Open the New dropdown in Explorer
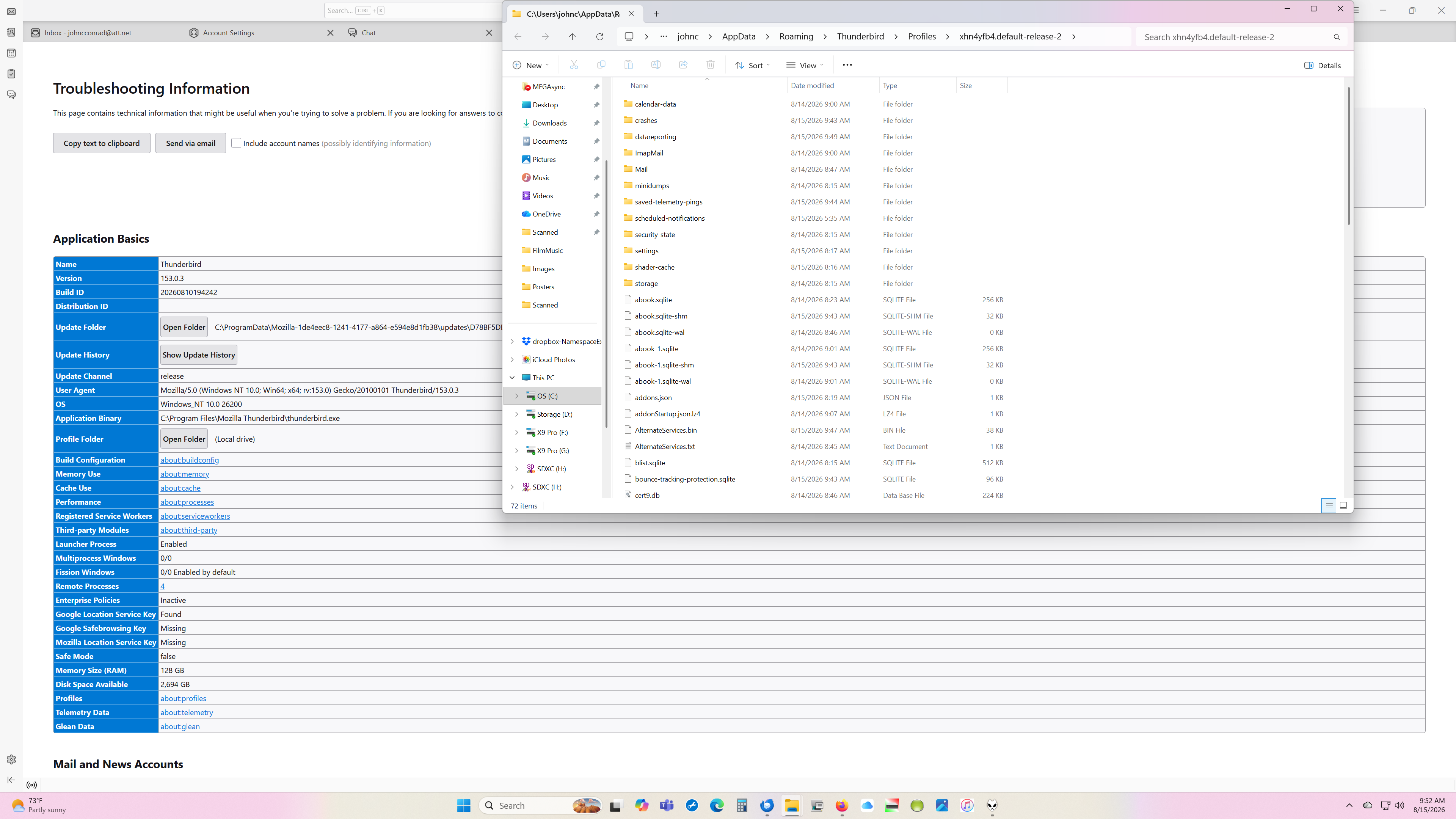 (531, 65)
